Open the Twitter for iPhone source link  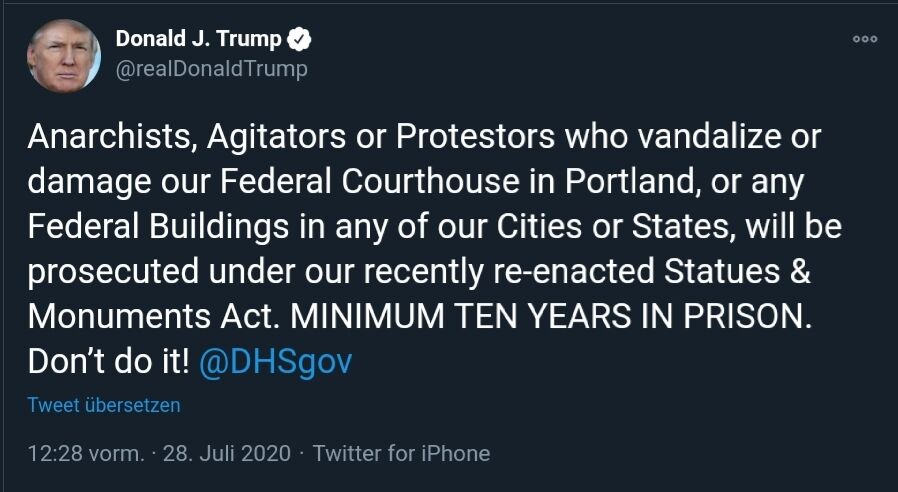401,453
